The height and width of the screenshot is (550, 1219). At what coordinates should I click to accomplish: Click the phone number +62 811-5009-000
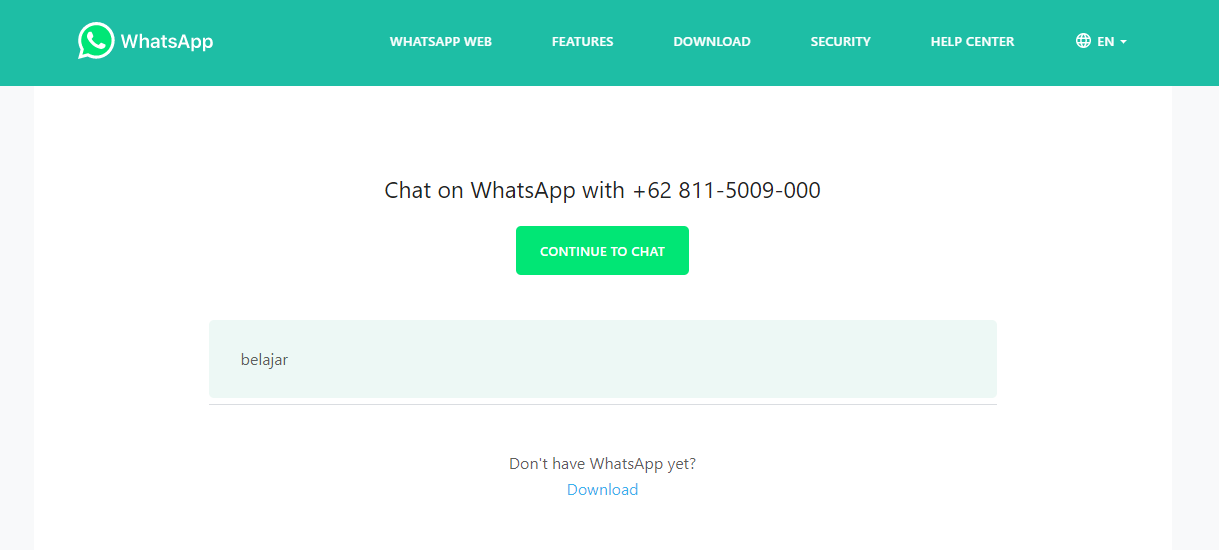coord(726,190)
